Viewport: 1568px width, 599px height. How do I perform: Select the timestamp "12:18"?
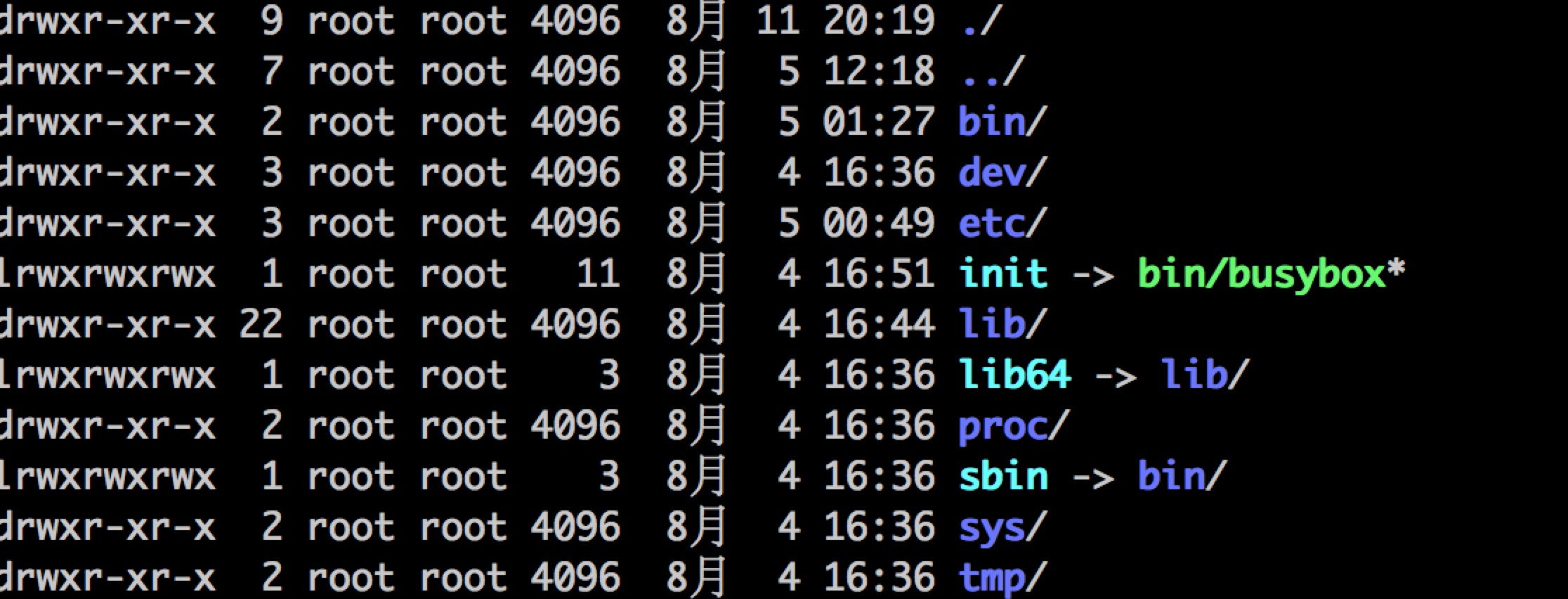[x=879, y=72]
